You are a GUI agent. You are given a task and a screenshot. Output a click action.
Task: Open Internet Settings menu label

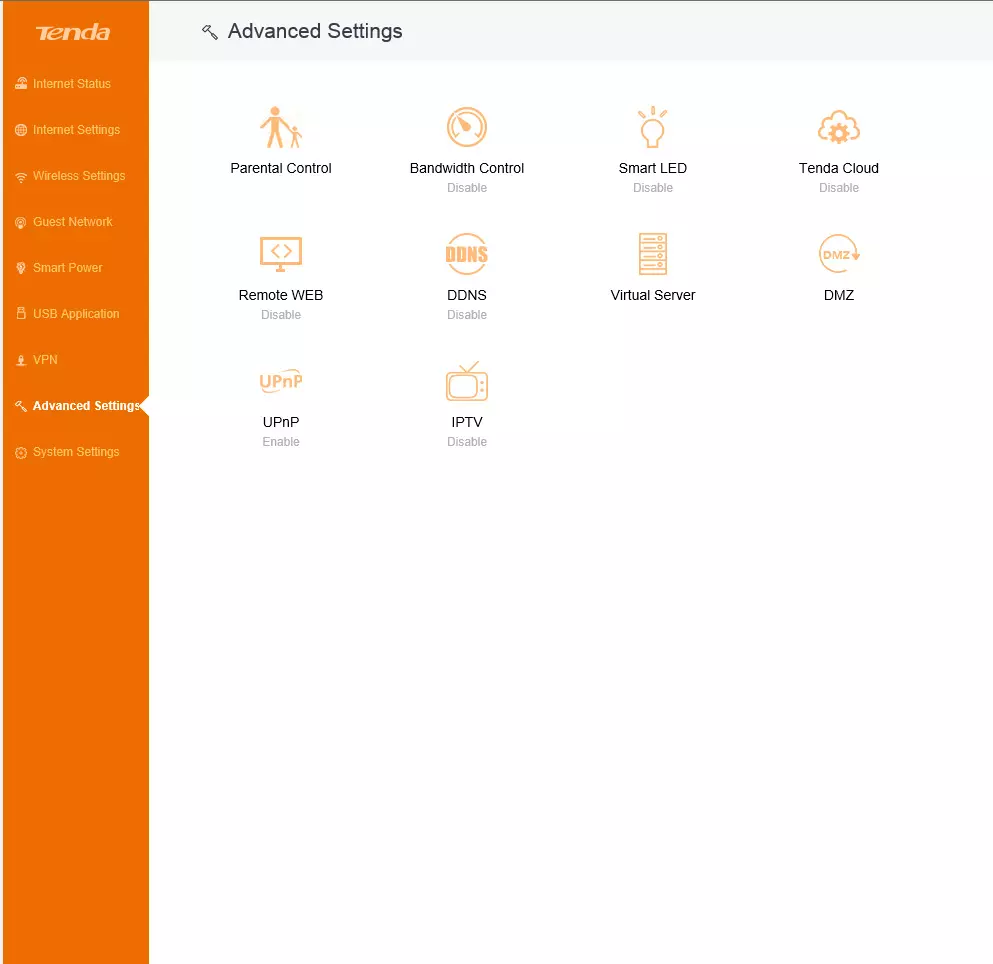[x=76, y=130]
